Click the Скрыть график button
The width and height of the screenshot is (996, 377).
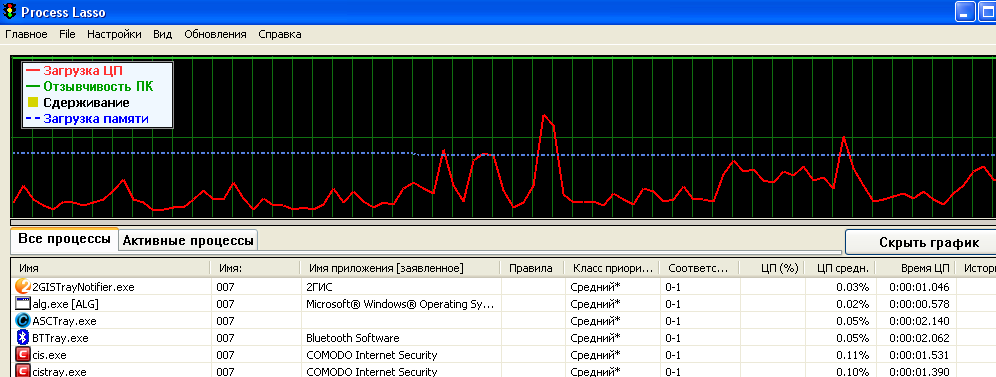point(928,242)
